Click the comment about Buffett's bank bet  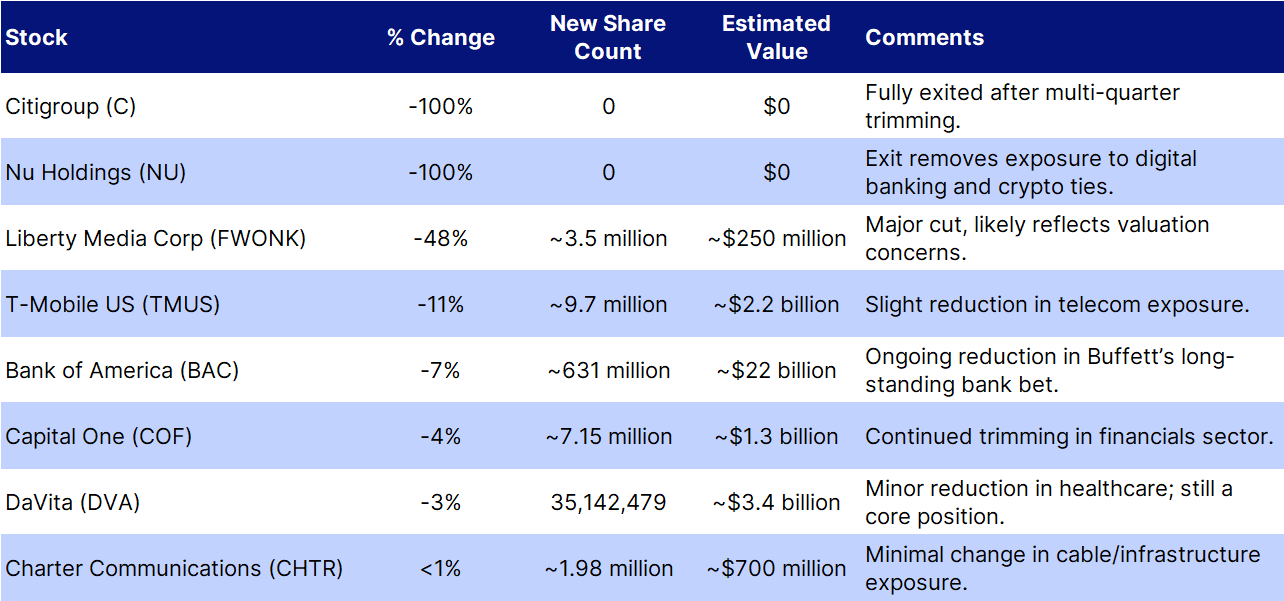[1050, 370]
